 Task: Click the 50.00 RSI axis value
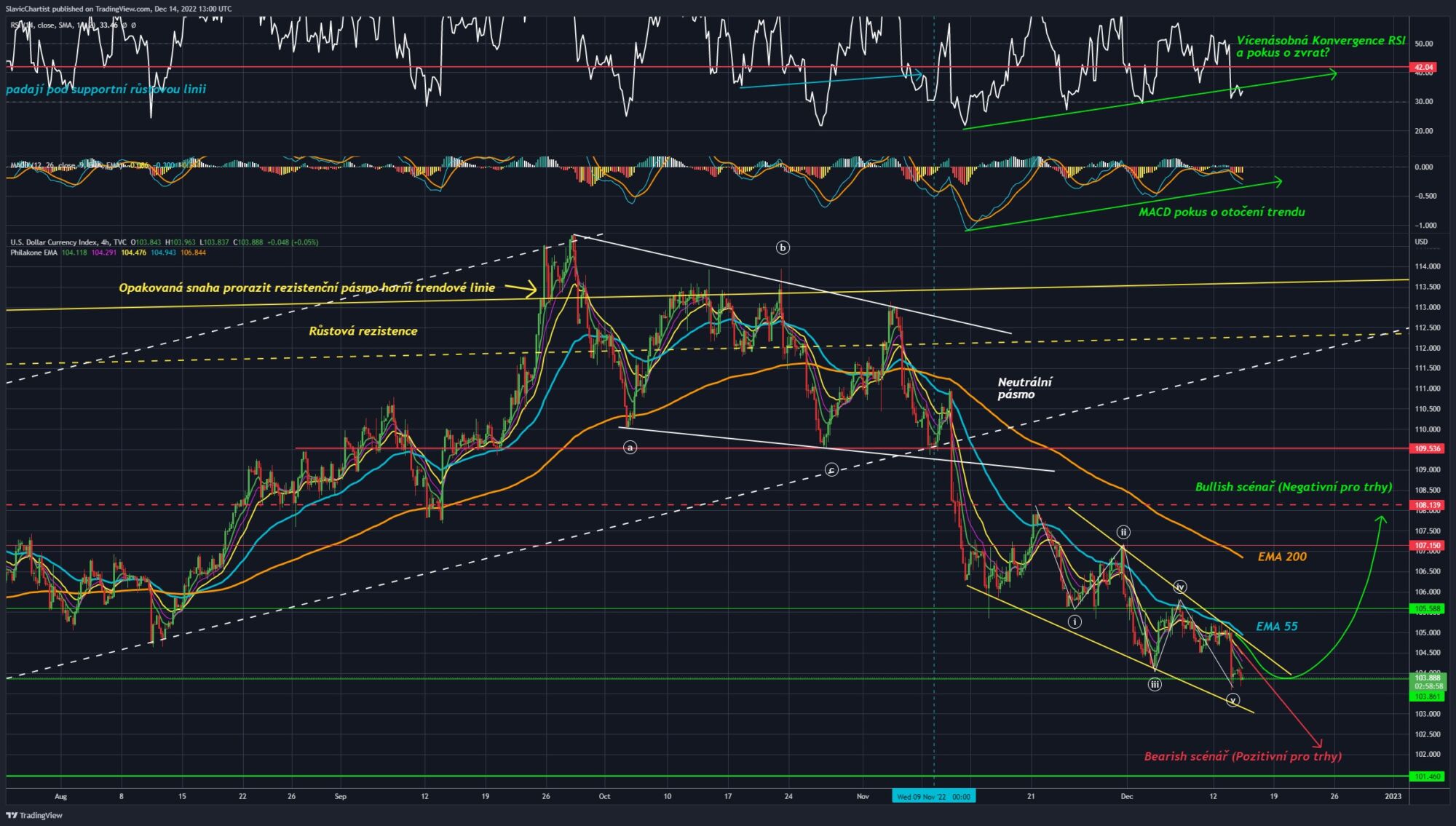tap(1423, 44)
